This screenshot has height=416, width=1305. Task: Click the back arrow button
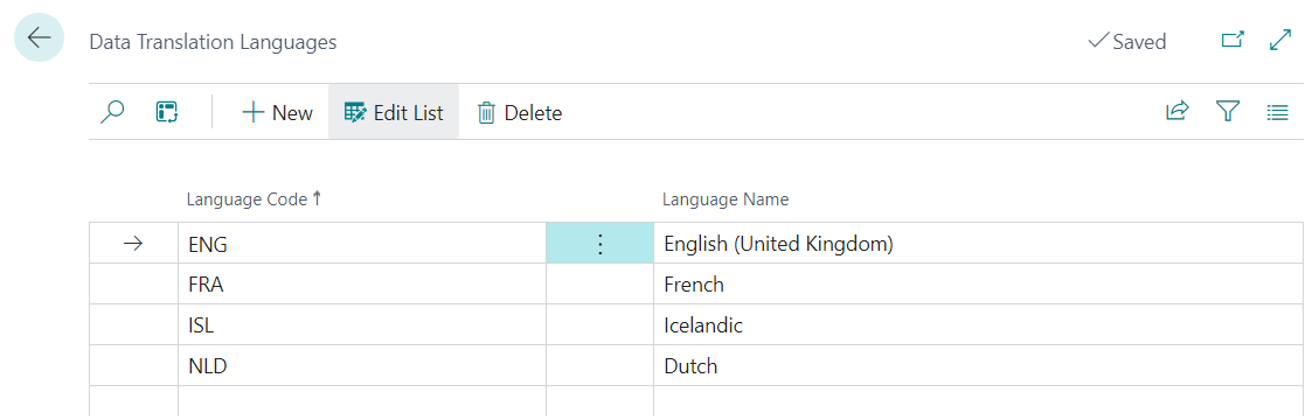[x=39, y=39]
